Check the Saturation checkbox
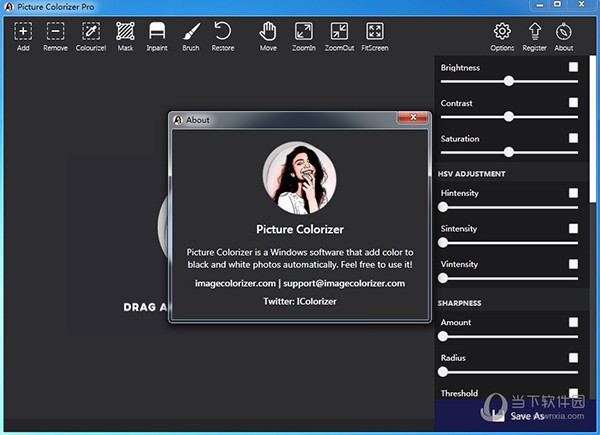The image size is (600, 435). click(x=573, y=138)
